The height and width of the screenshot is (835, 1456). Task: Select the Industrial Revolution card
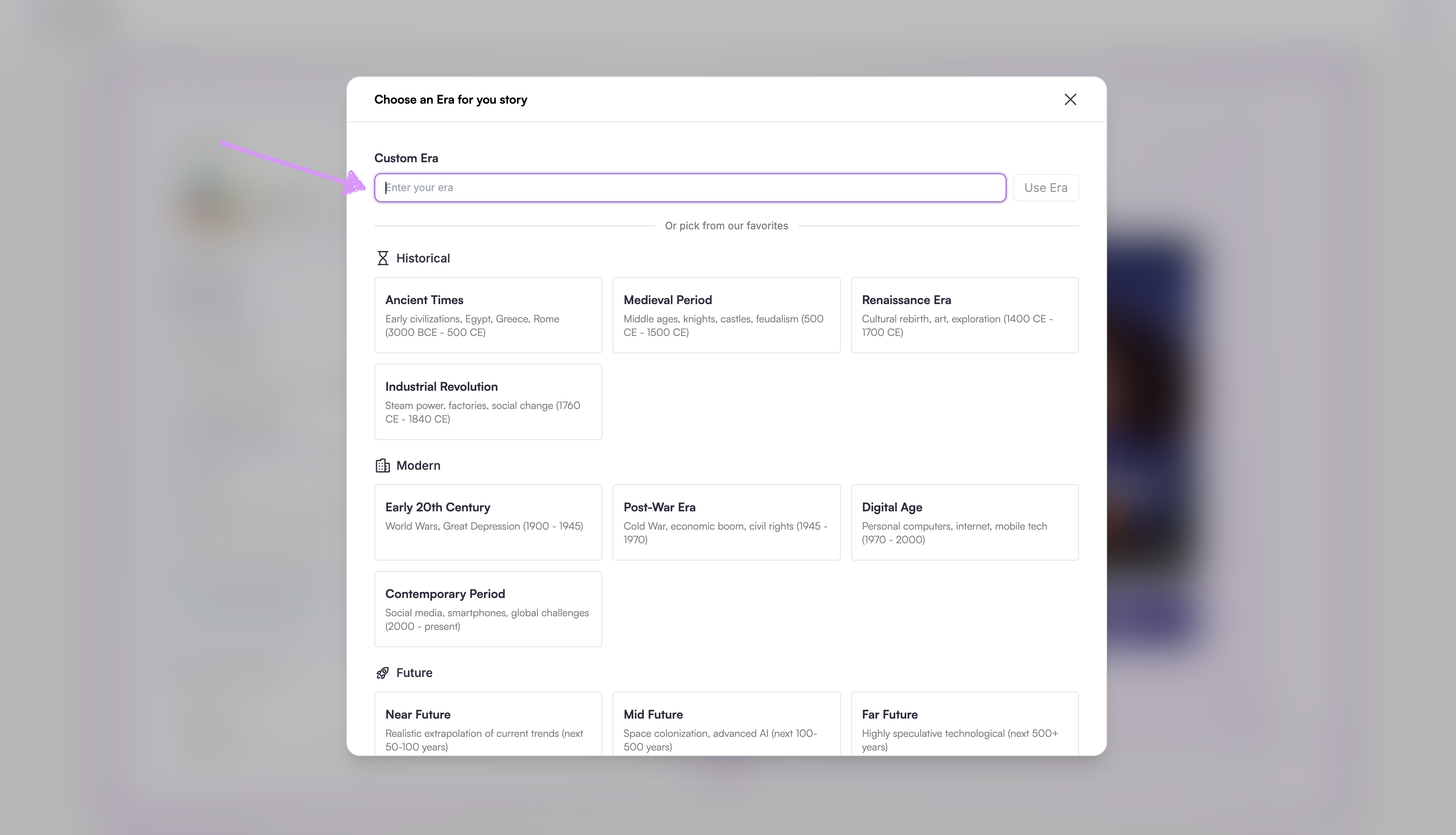click(488, 401)
